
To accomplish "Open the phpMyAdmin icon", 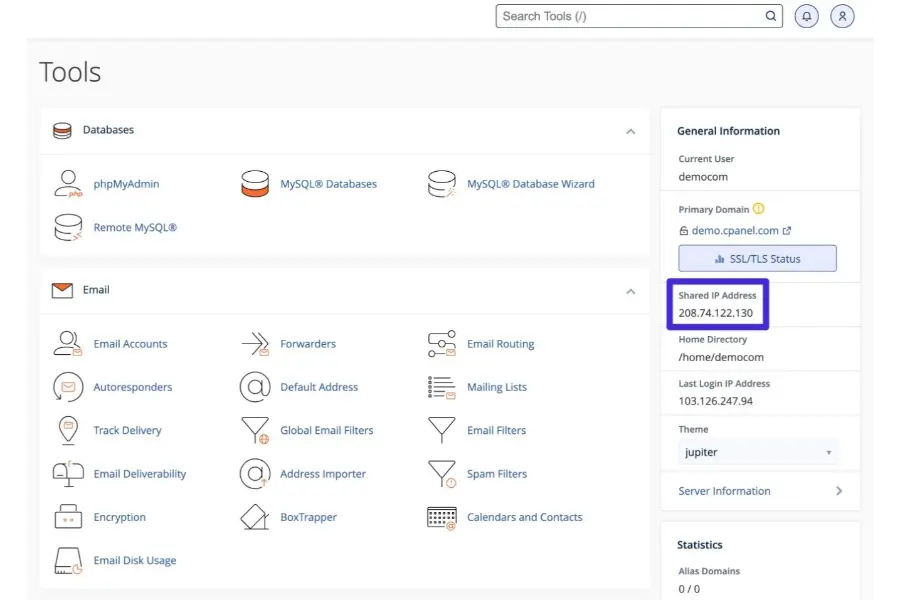I will (68, 184).
